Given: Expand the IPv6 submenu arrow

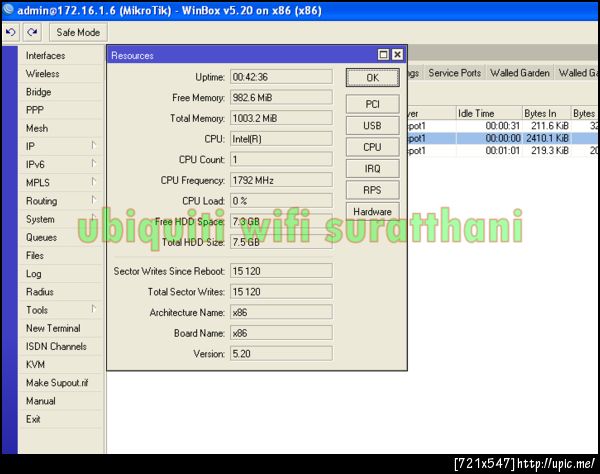Looking at the screenshot, I should click(93, 163).
